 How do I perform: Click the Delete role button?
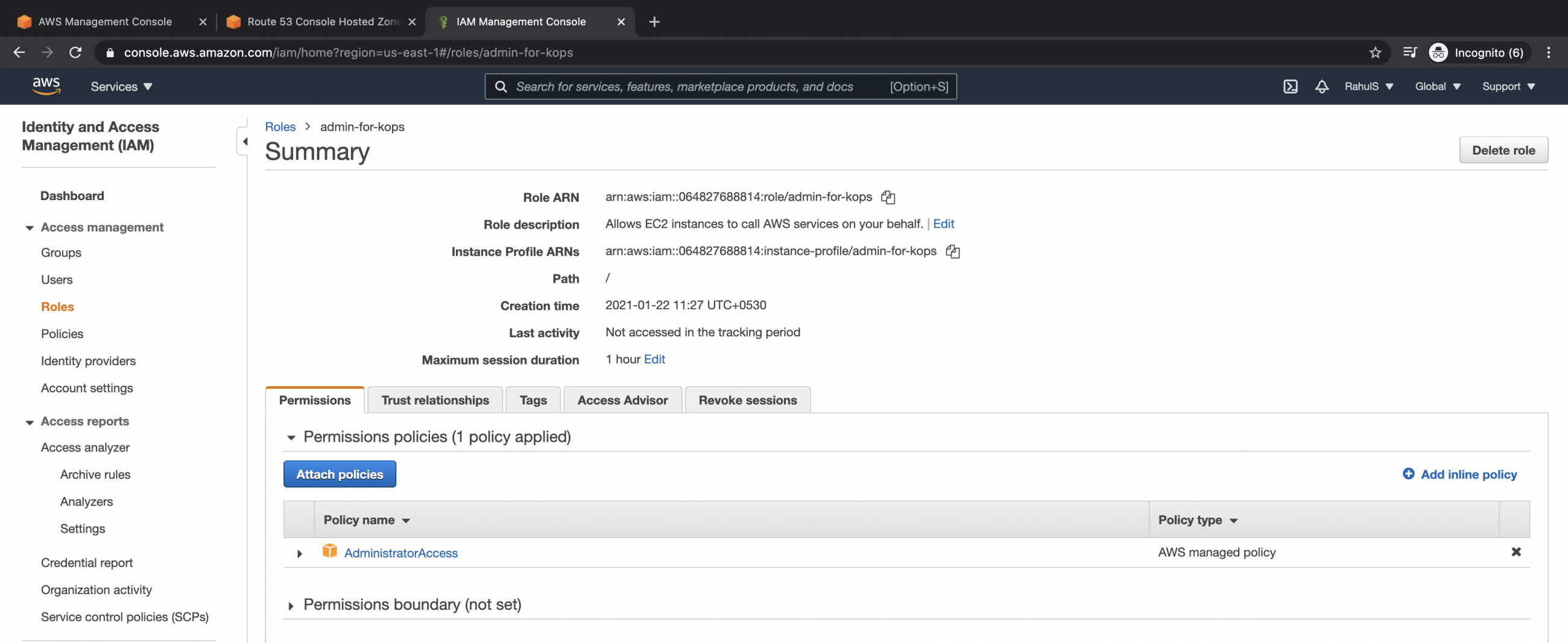coord(1503,149)
